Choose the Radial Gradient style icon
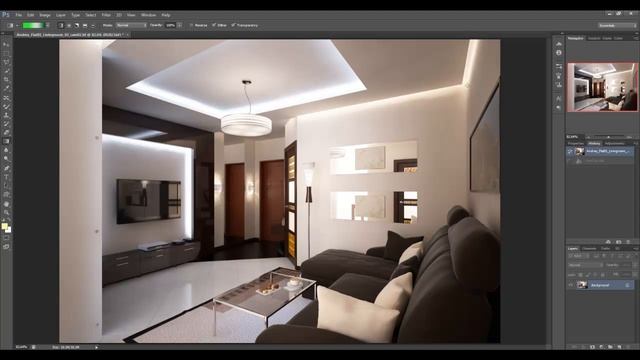Image resolution: width=640 pixels, height=360 pixels. click(69, 25)
